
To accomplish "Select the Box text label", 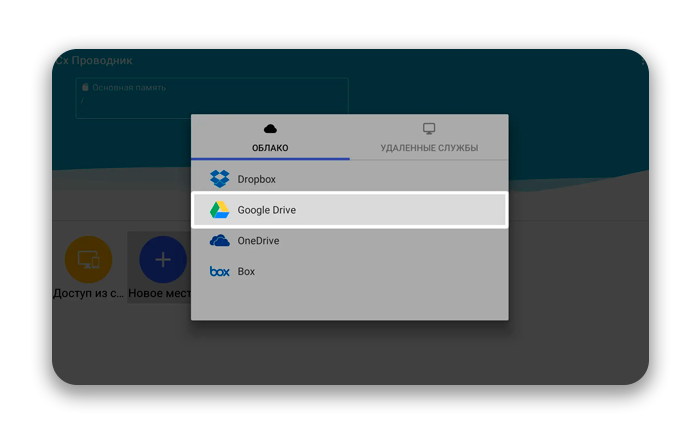I will coord(246,271).
